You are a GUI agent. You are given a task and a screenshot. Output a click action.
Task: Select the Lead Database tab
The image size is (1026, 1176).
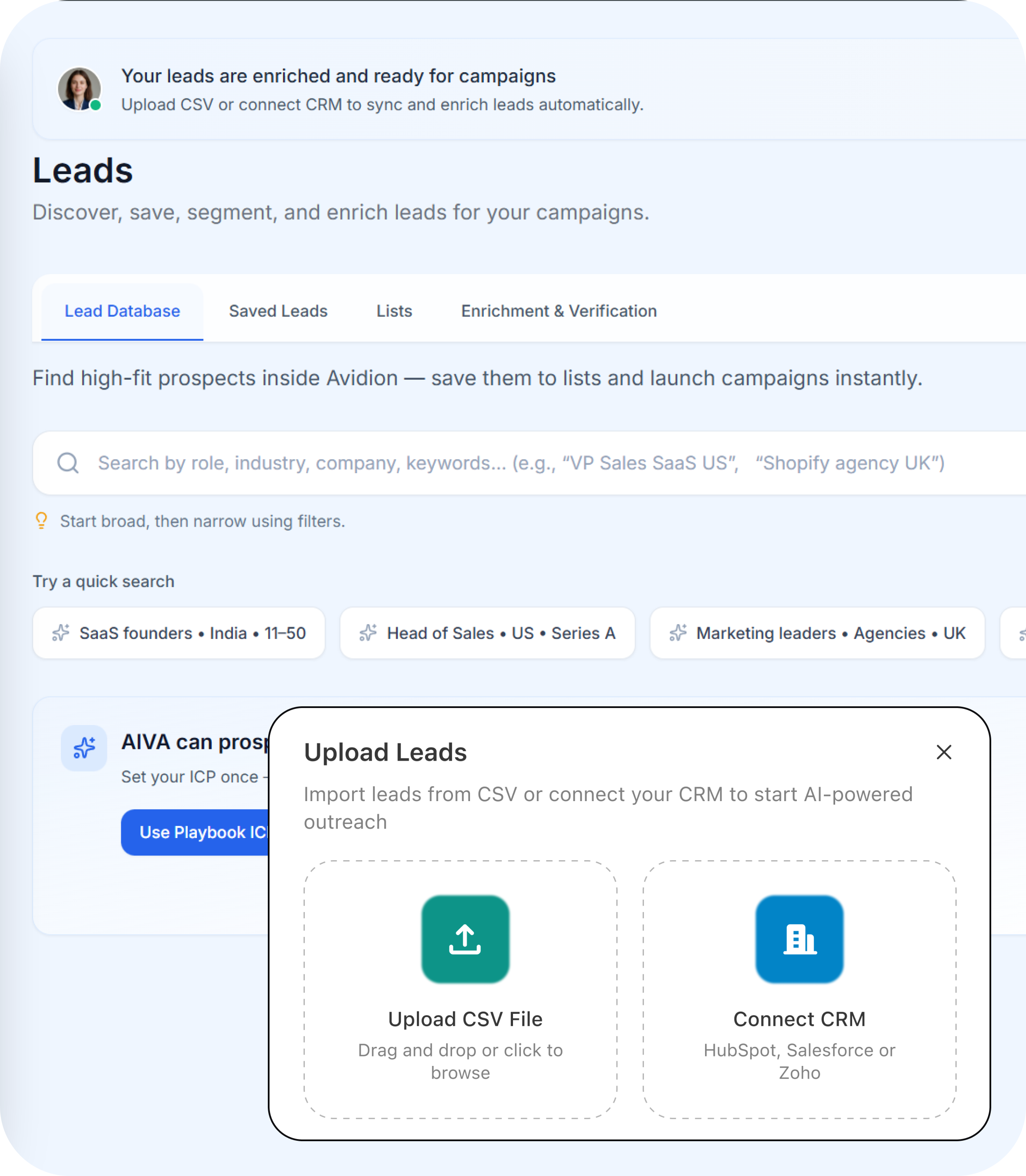121,311
